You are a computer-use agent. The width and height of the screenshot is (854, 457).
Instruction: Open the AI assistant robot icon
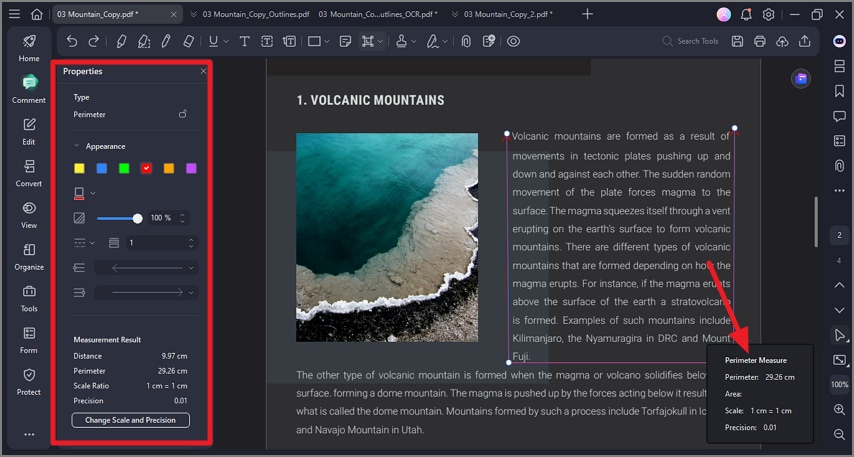point(839,41)
